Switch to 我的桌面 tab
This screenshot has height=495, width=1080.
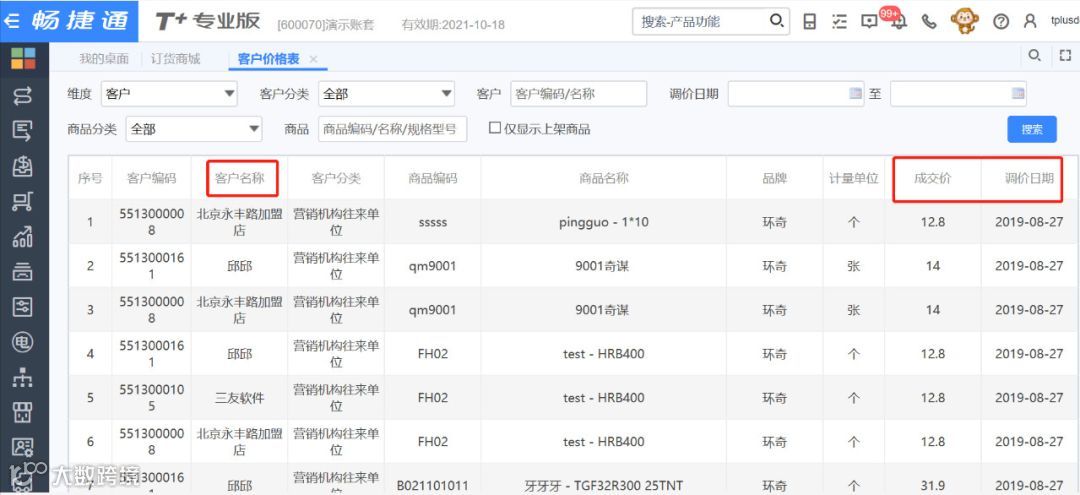pos(104,59)
